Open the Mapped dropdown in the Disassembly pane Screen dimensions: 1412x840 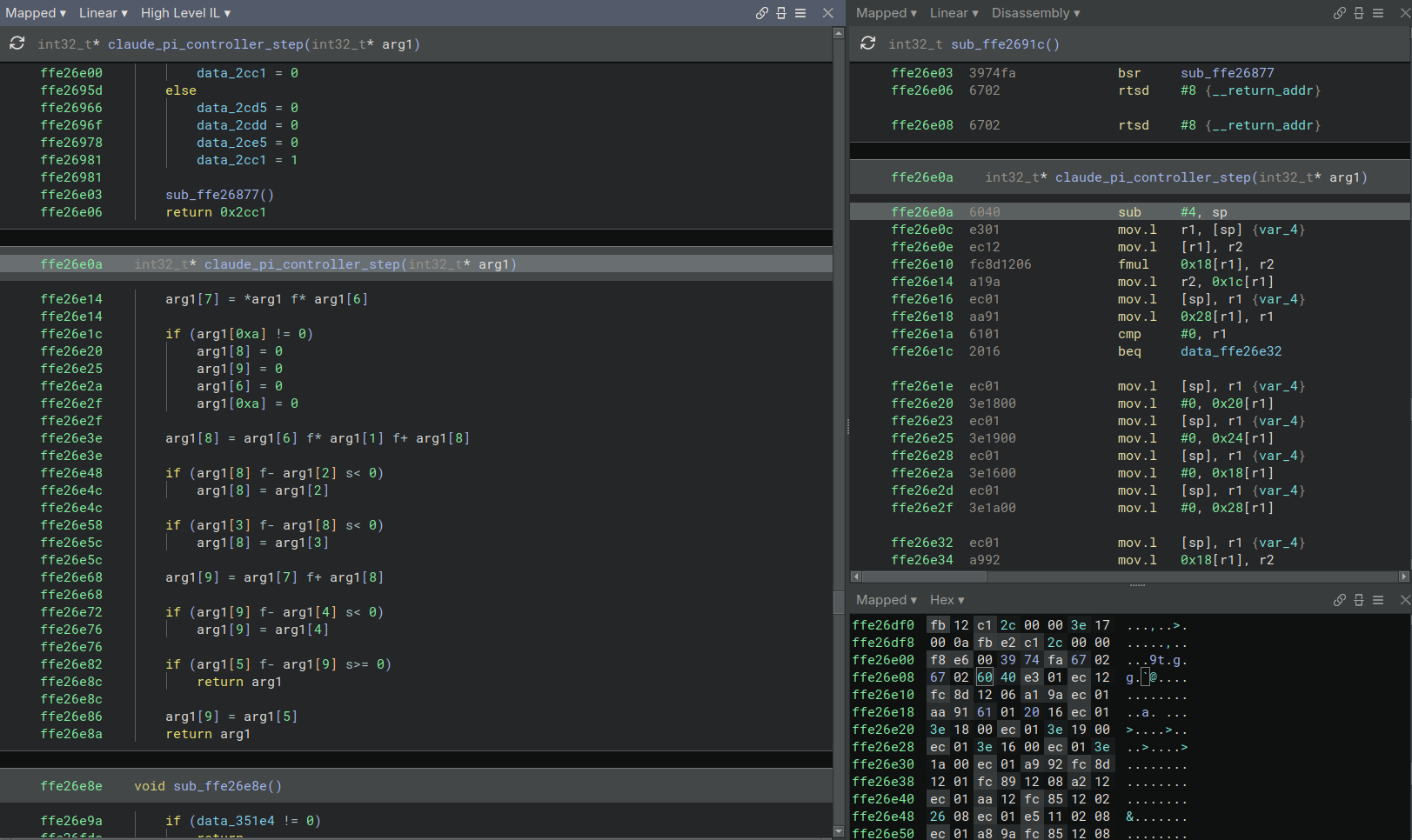click(887, 13)
